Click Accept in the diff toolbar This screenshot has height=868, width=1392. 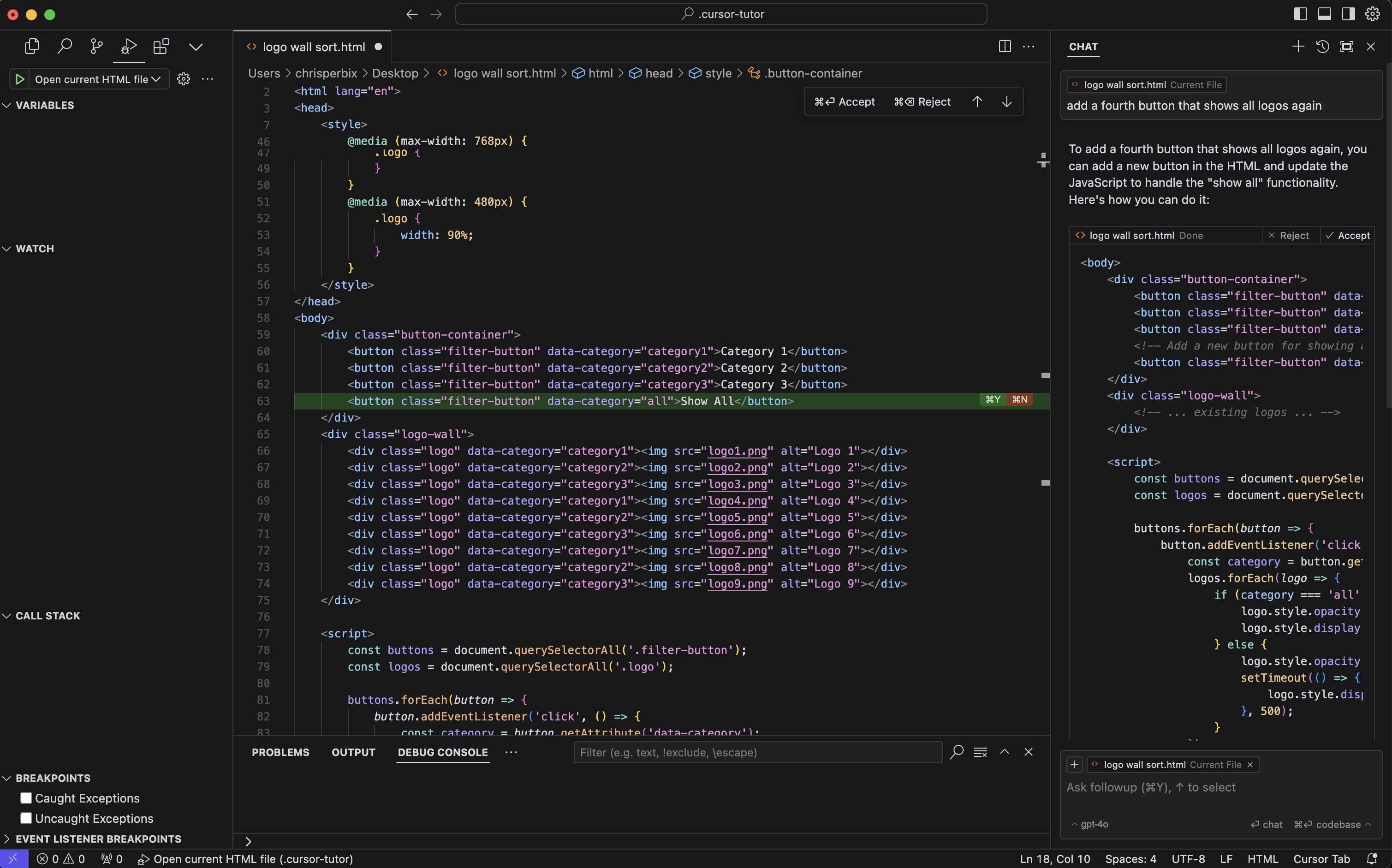[x=845, y=102]
